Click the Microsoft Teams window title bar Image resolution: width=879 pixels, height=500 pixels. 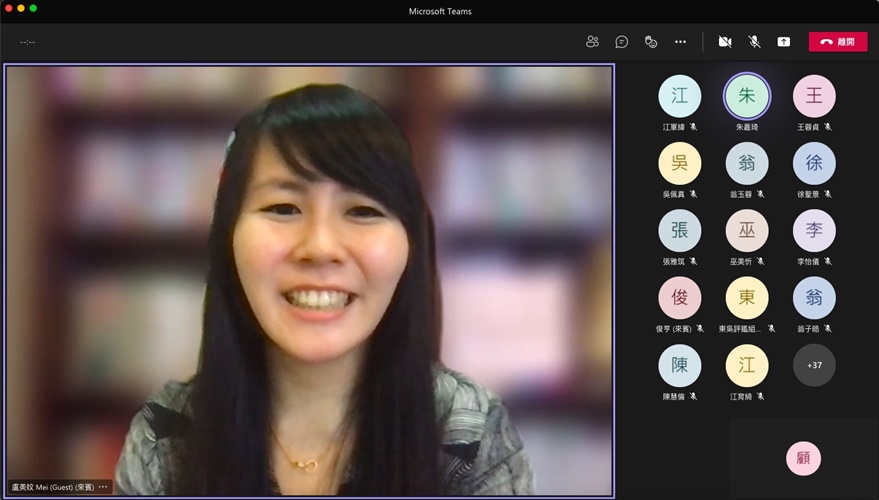click(x=440, y=11)
